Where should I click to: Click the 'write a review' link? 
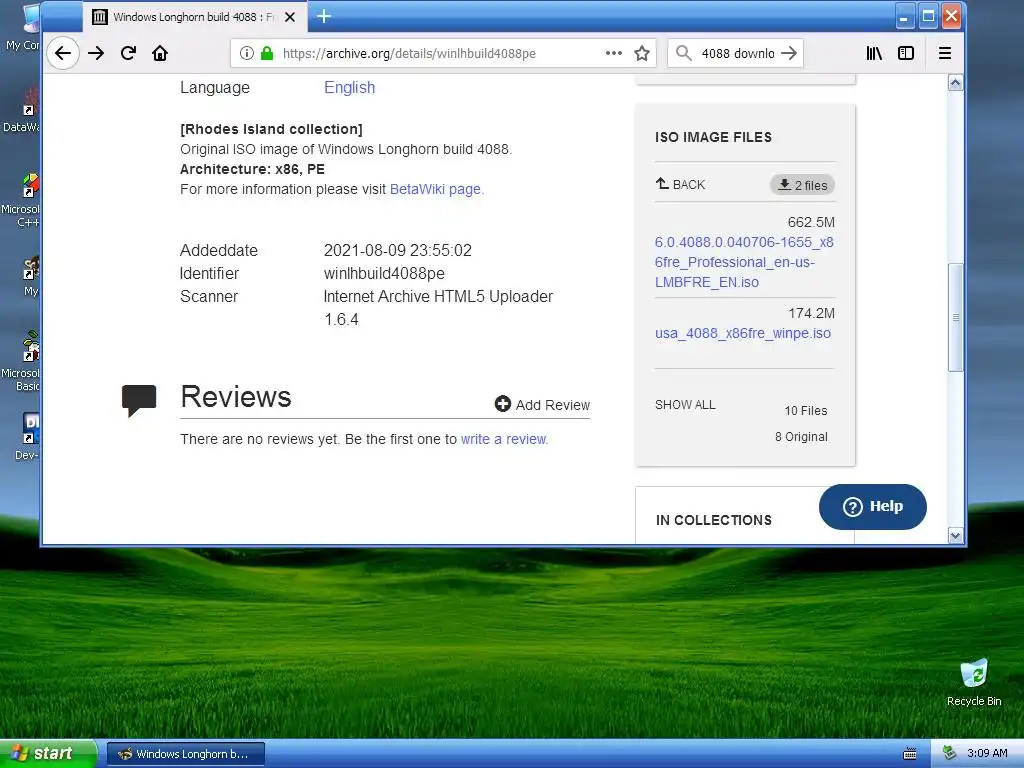point(504,439)
